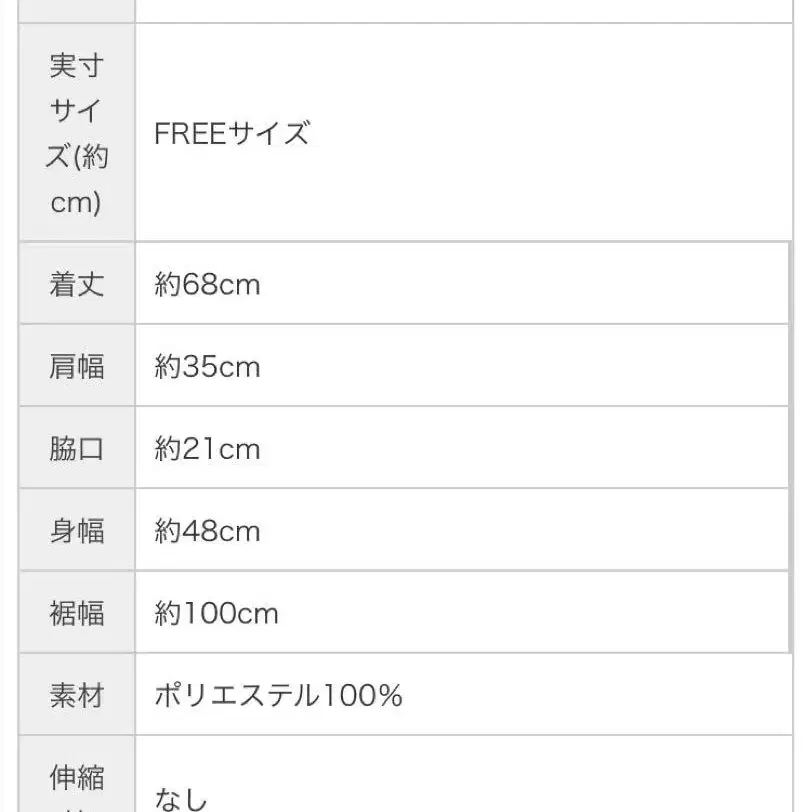Screen dimensions: 812x812
Task: Select the 約100cm hem width value
Action: 216,612
